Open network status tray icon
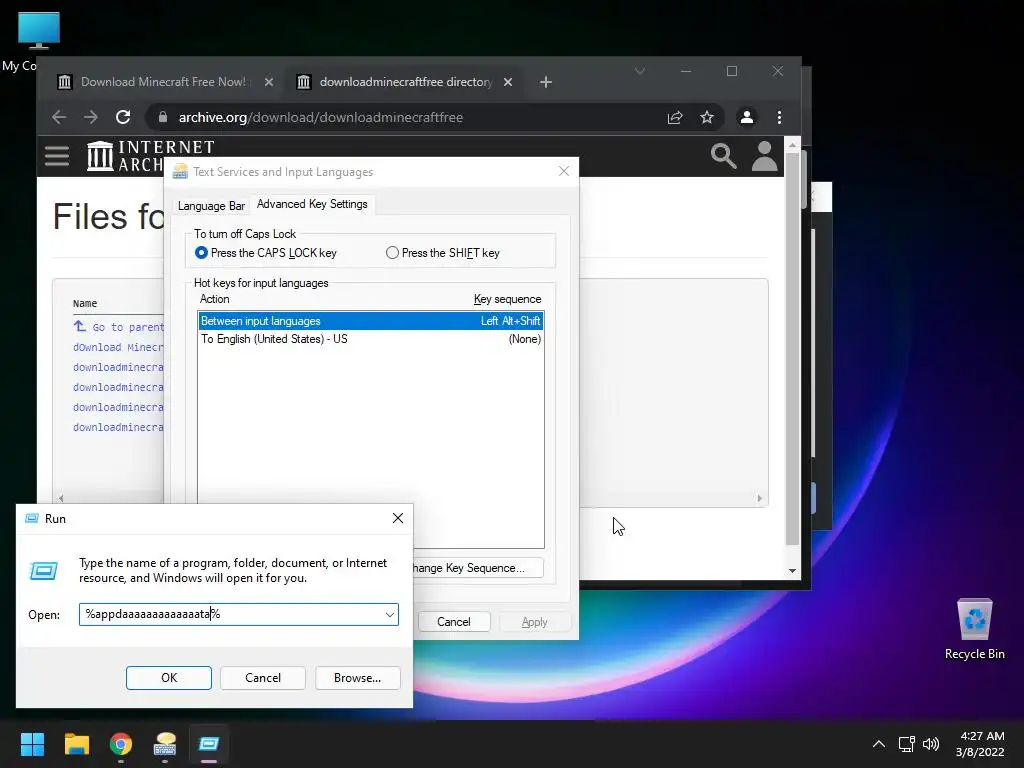Image resolution: width=1024 pixels, height=768 pixels. point(906,744)
